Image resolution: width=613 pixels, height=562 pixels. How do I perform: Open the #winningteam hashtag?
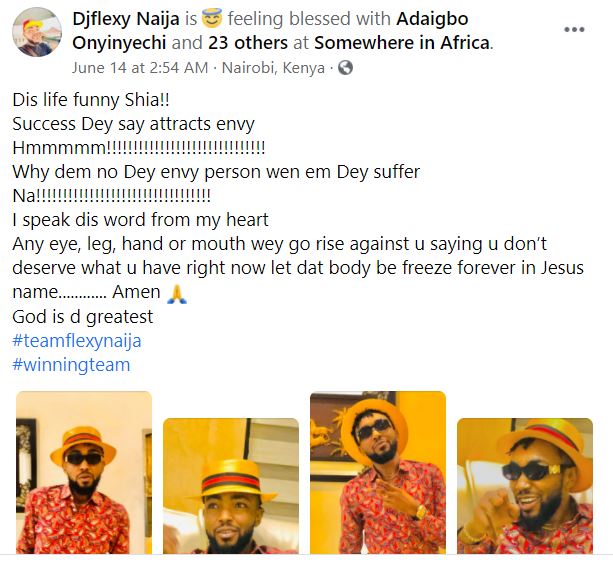pyautogui.click(x=71, y=365)
